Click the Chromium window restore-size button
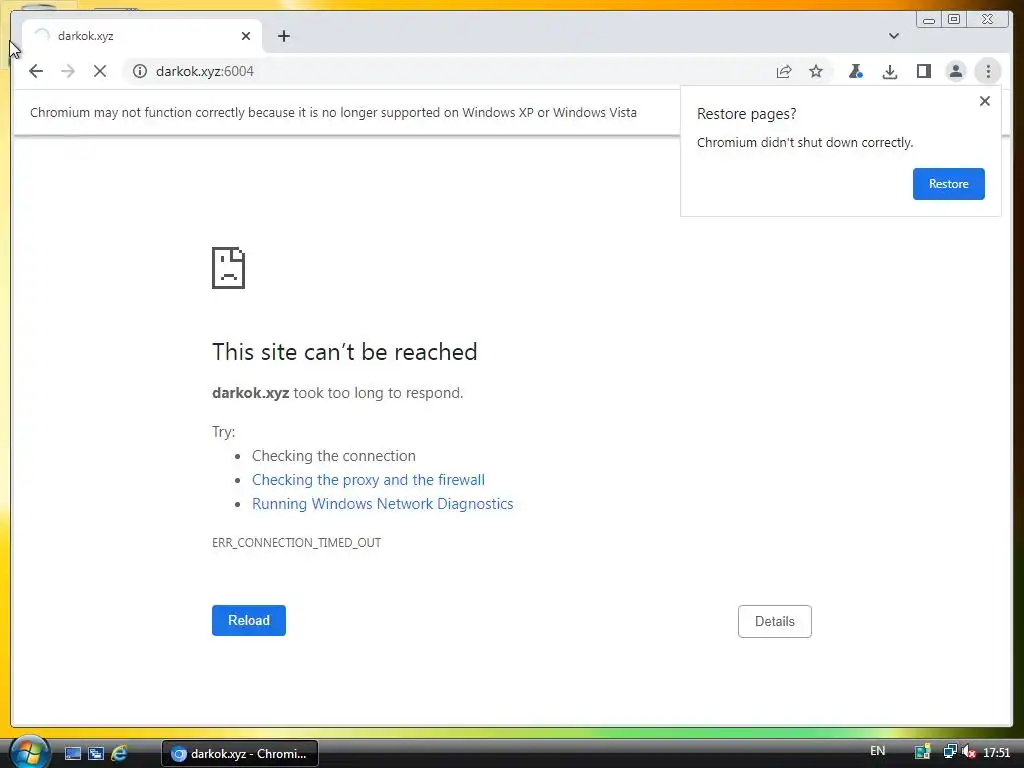1024x768 pixels. point(953,20)
